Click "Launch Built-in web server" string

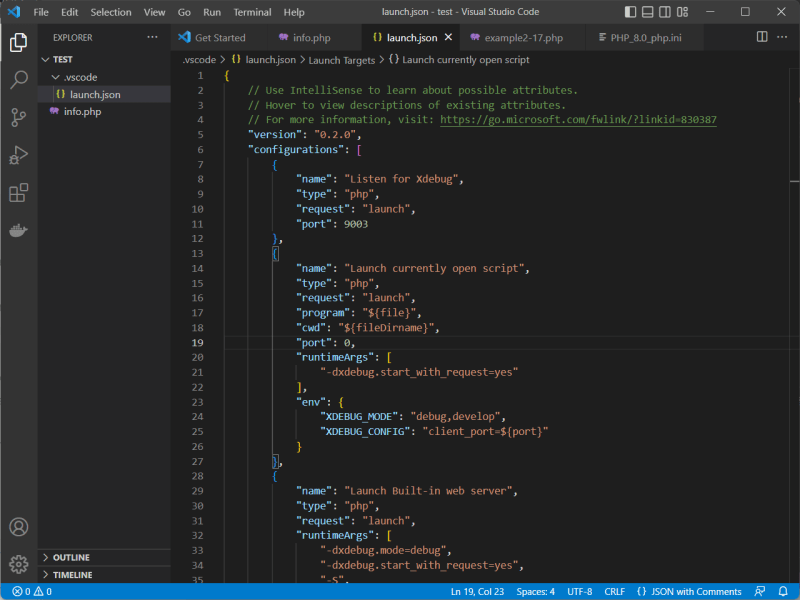(x=428, y=491)
